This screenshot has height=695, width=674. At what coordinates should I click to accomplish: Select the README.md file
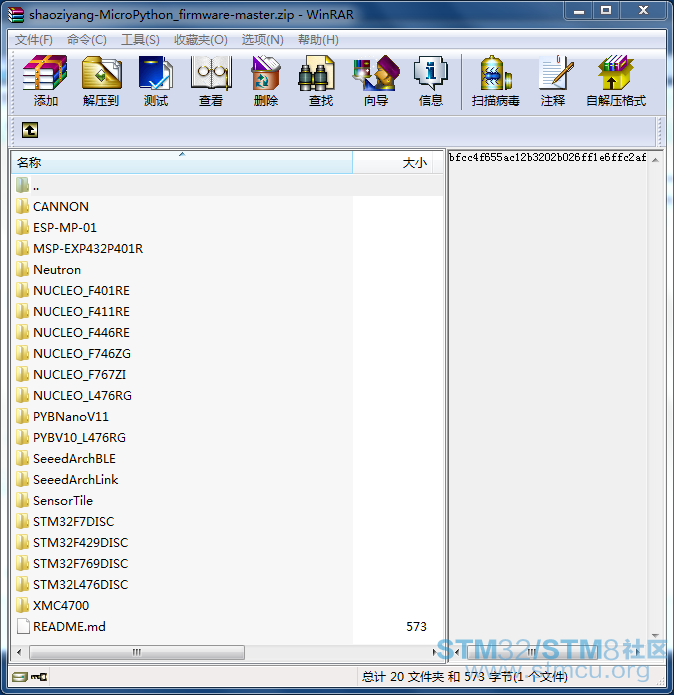pos(61,626)
